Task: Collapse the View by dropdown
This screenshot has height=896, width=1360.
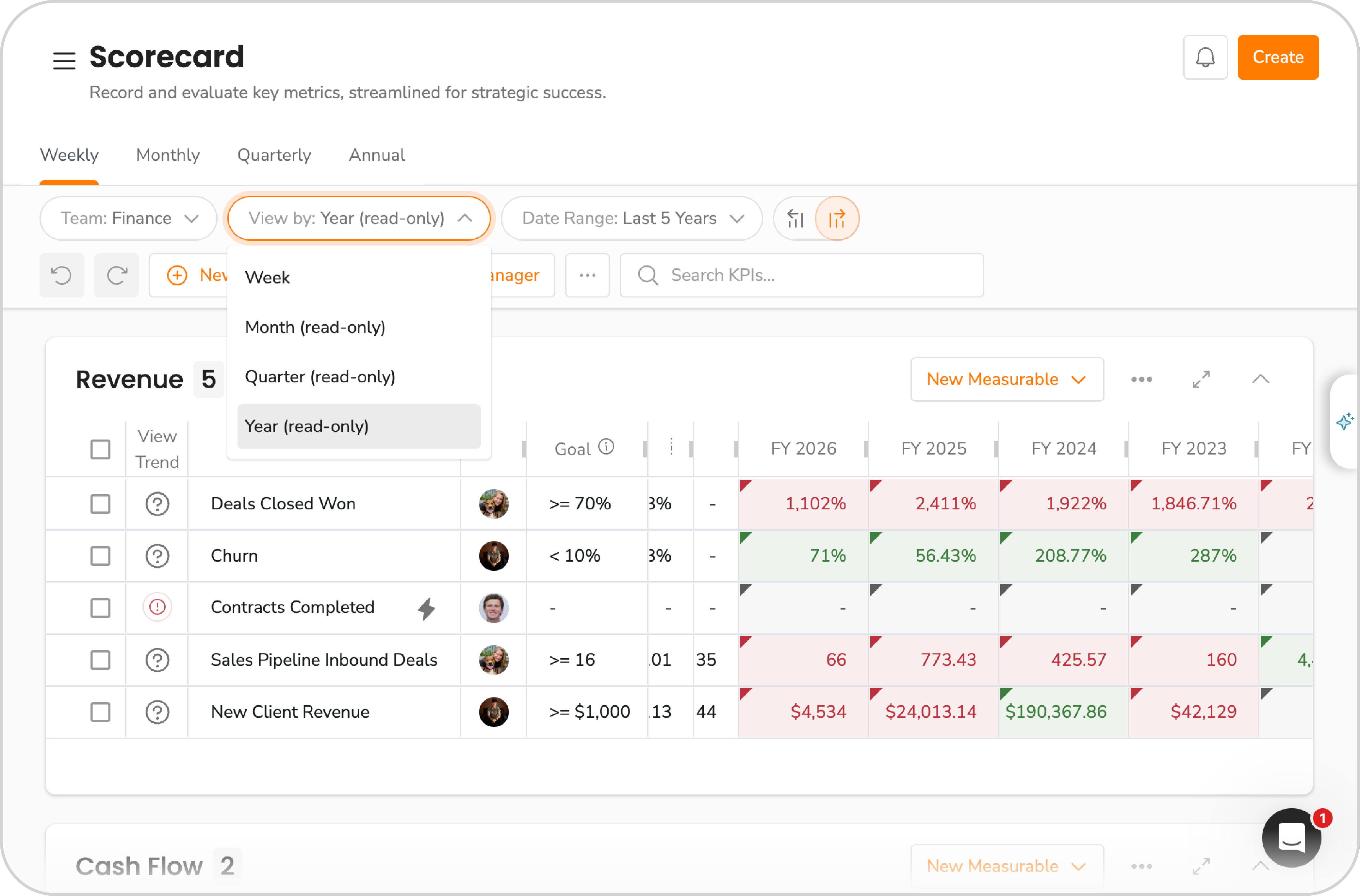Action: tap(359, 218)
